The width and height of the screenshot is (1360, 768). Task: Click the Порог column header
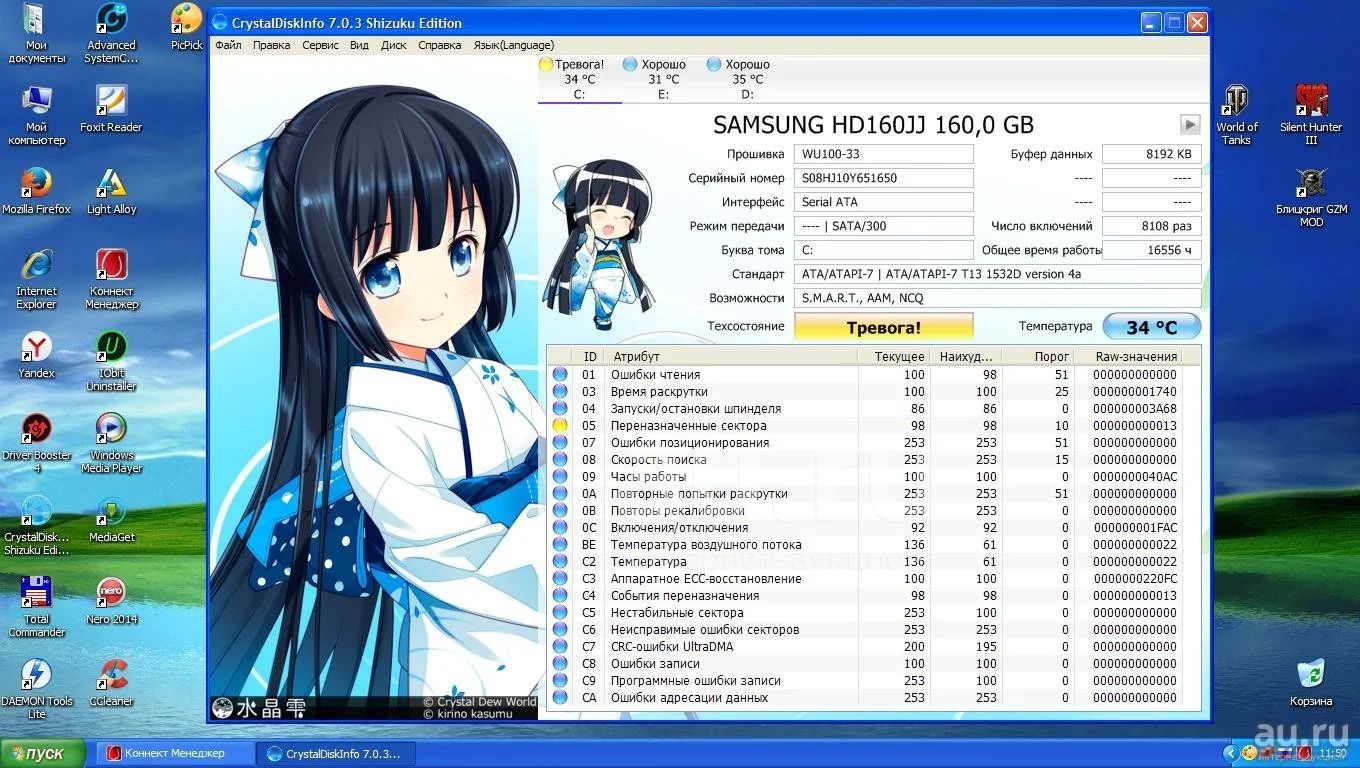[1039, 356]
